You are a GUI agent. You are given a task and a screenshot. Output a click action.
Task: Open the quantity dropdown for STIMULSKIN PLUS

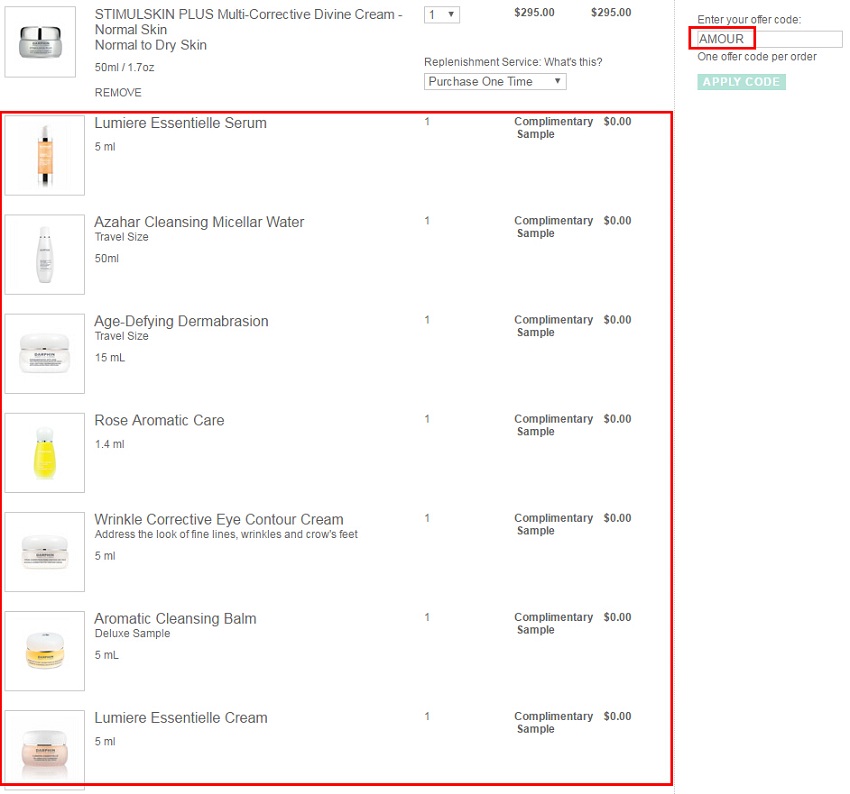[x=442, y=15]
